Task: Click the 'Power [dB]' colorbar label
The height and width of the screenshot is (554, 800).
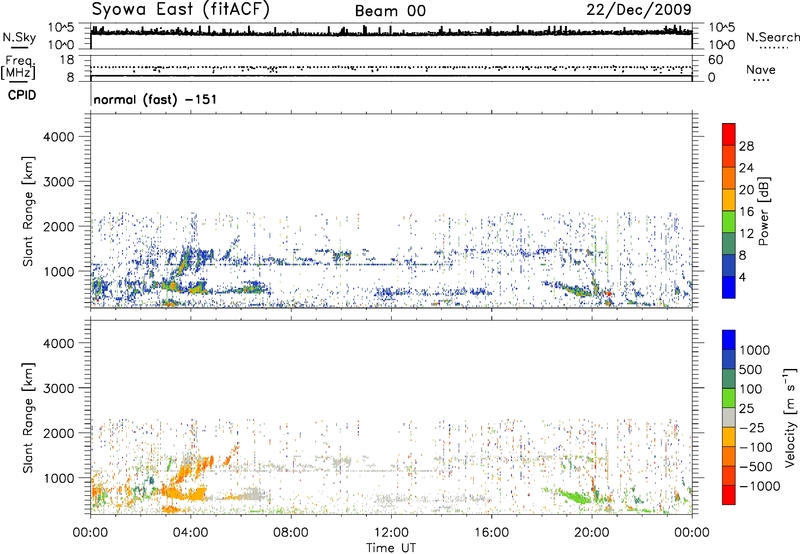Action: tap(763, 211)
